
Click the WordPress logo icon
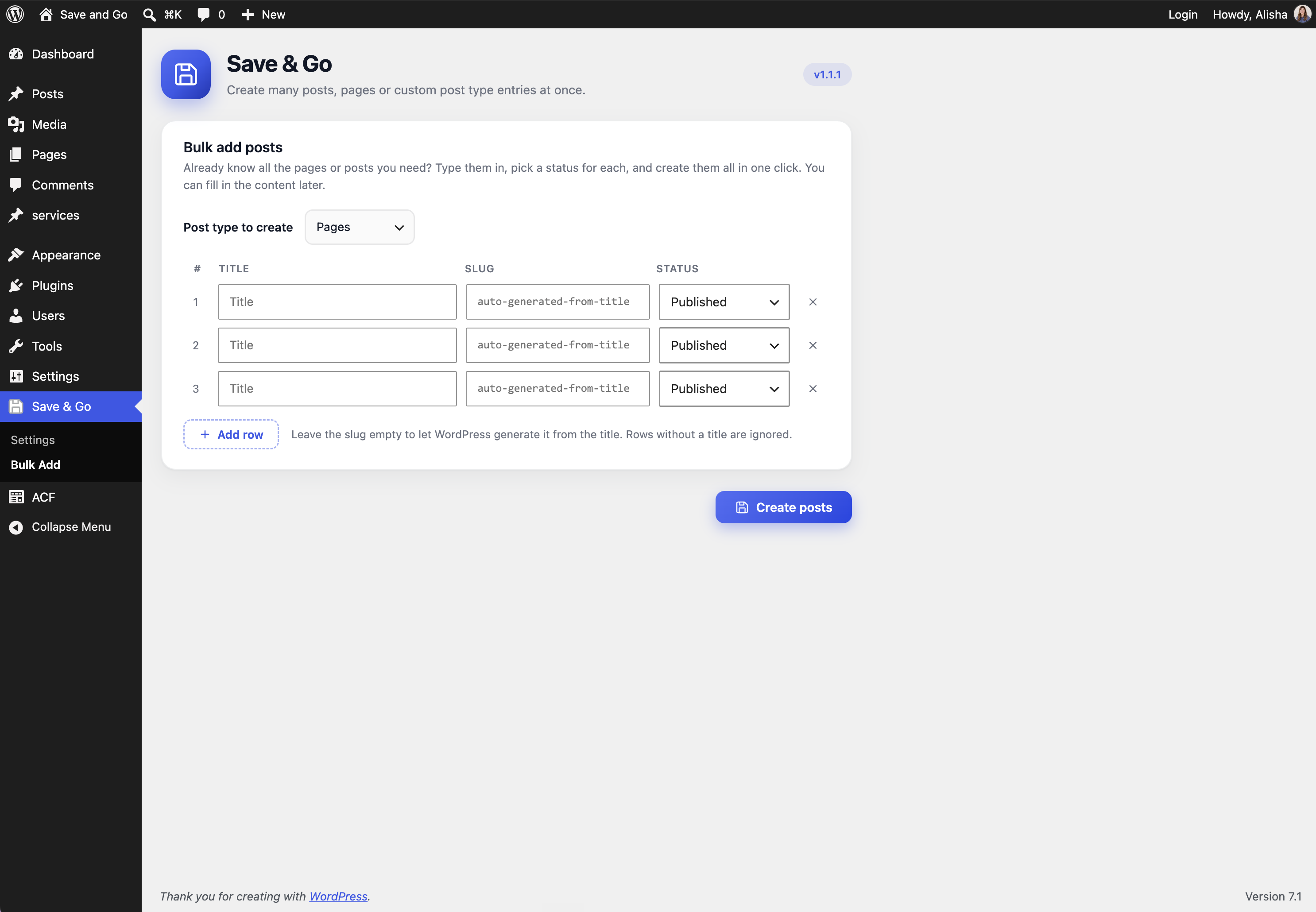point(15,14)
